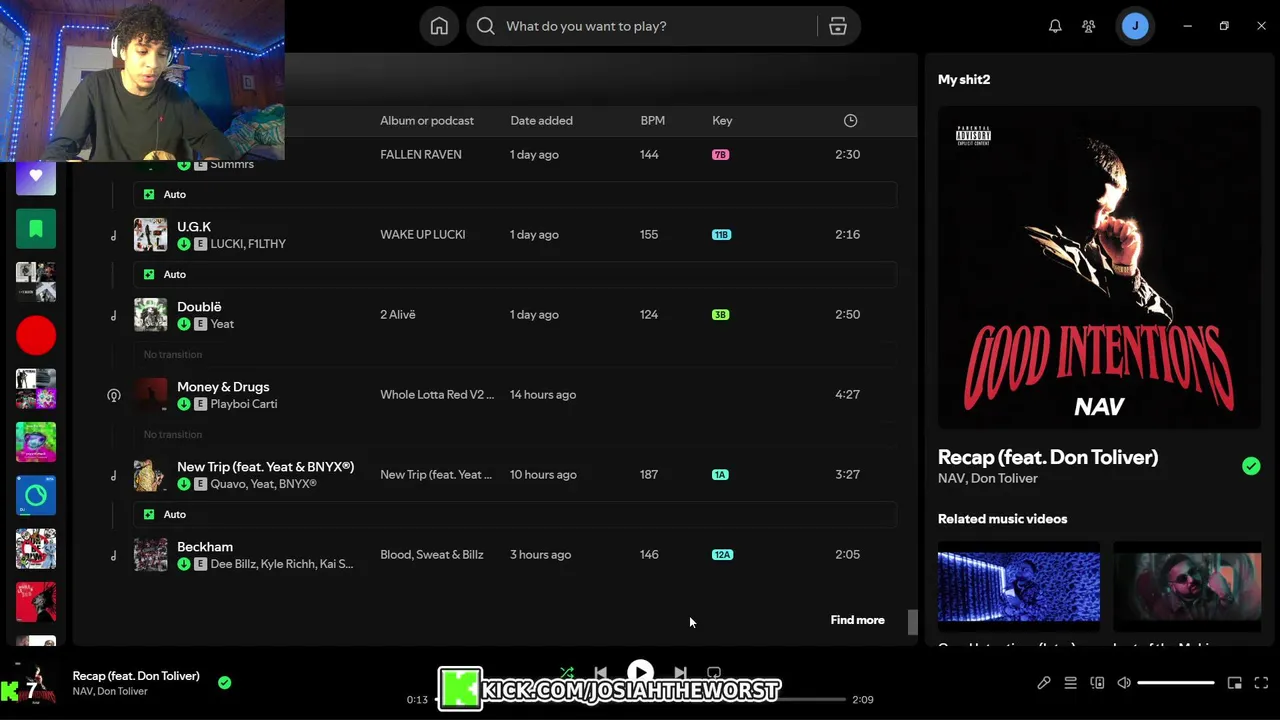Select the 187 BPM value for New Trip
Screen dimensions: 1280x720
click(649, 474)
